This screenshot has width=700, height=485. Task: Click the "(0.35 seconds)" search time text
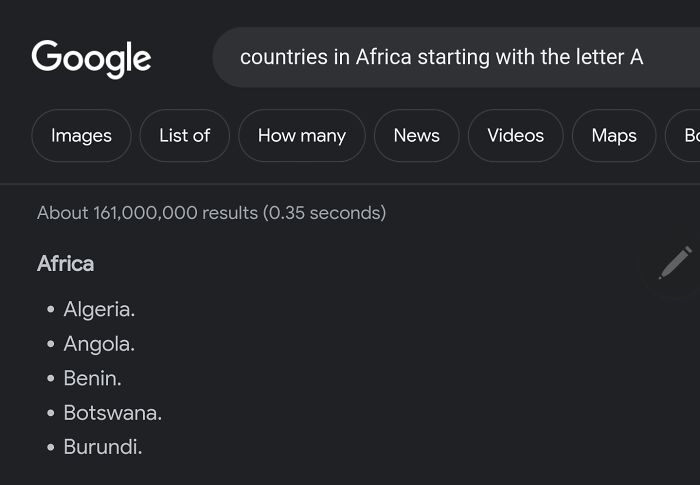click(x=324, y=213)
